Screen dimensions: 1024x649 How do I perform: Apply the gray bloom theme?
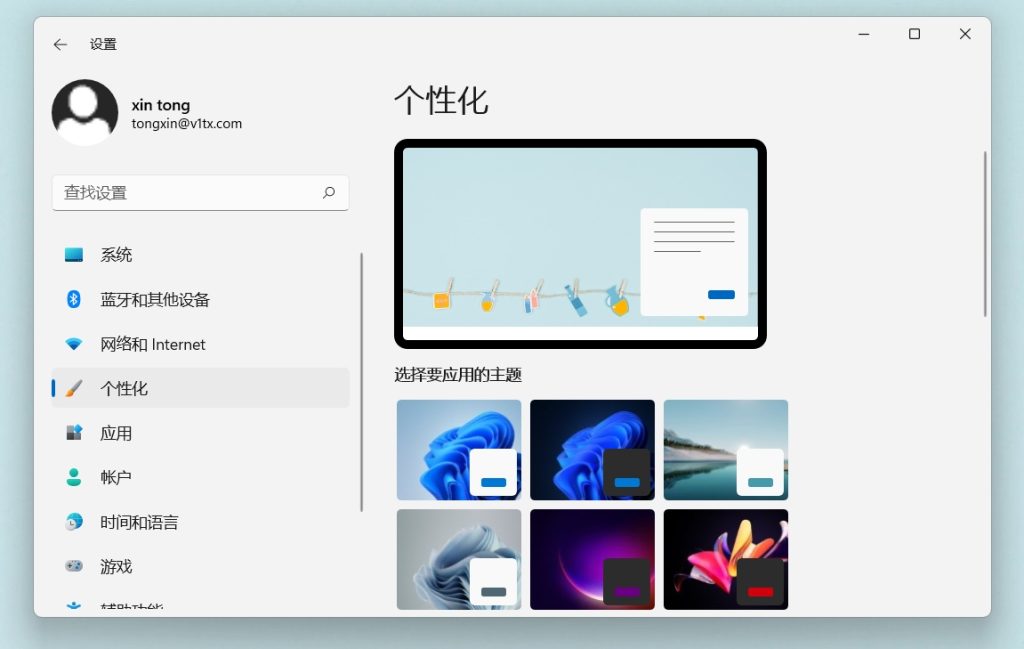[459, 560]
